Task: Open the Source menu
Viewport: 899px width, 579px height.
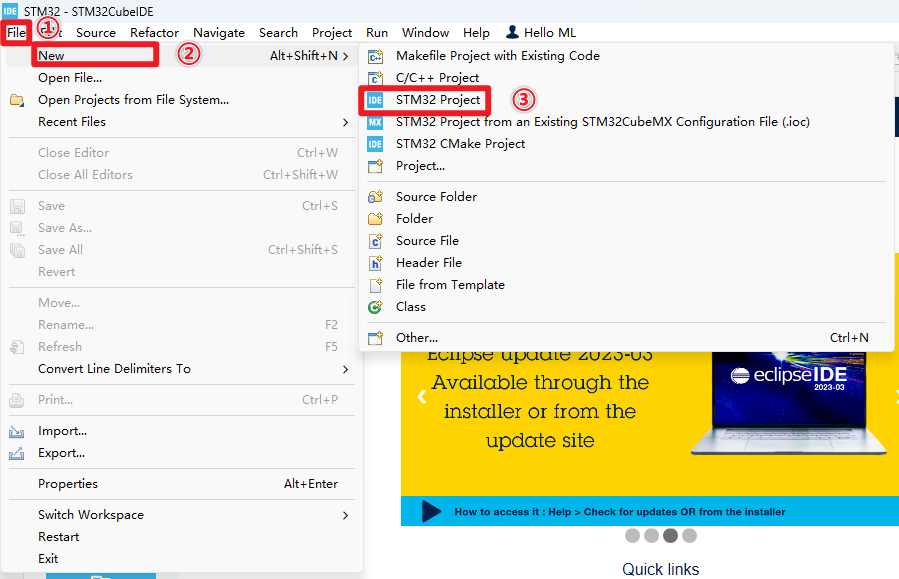Action: pyautogui.click(x=96, y=33)
